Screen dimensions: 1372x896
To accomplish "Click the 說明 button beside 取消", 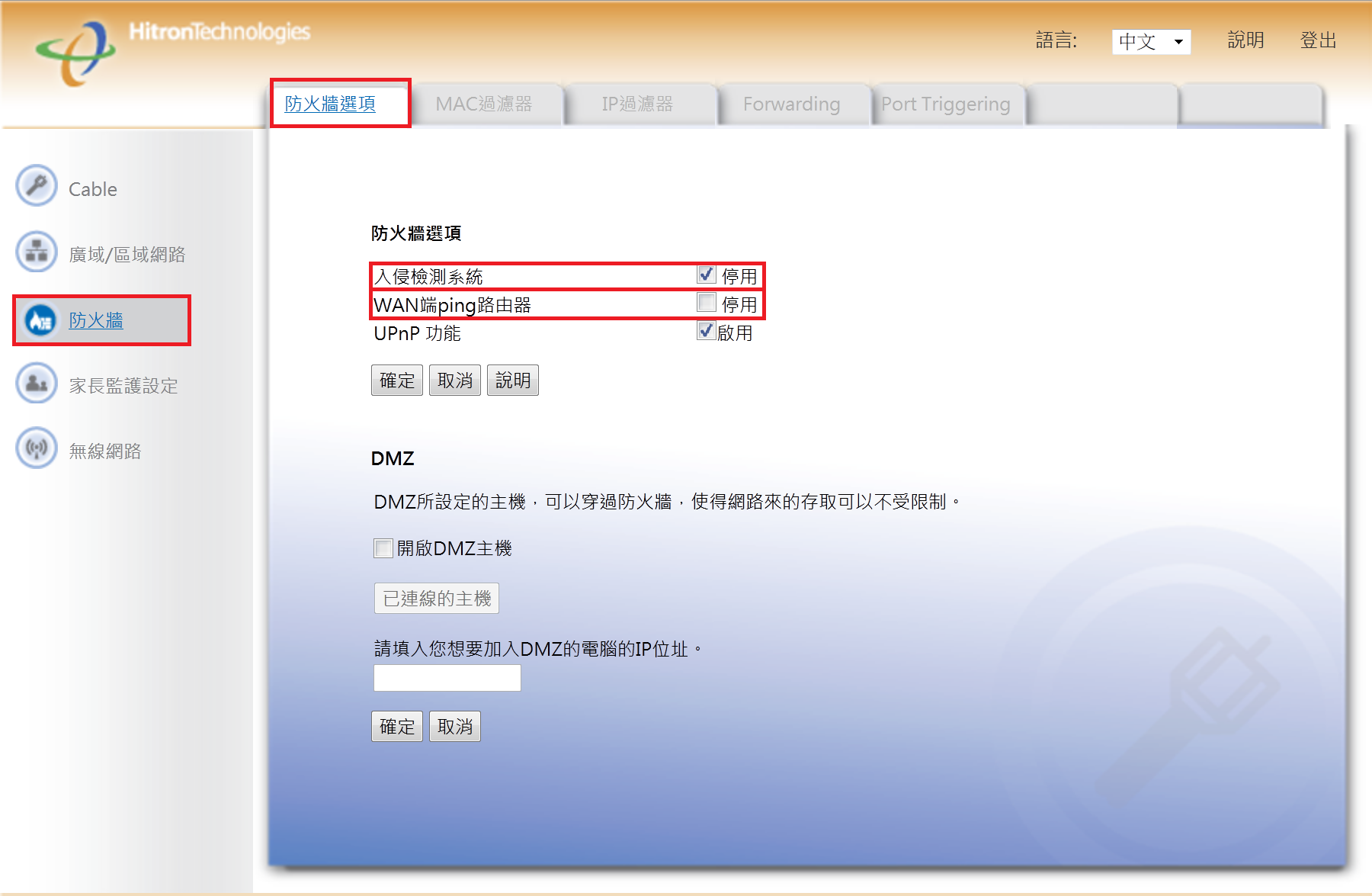I will 513,381.
